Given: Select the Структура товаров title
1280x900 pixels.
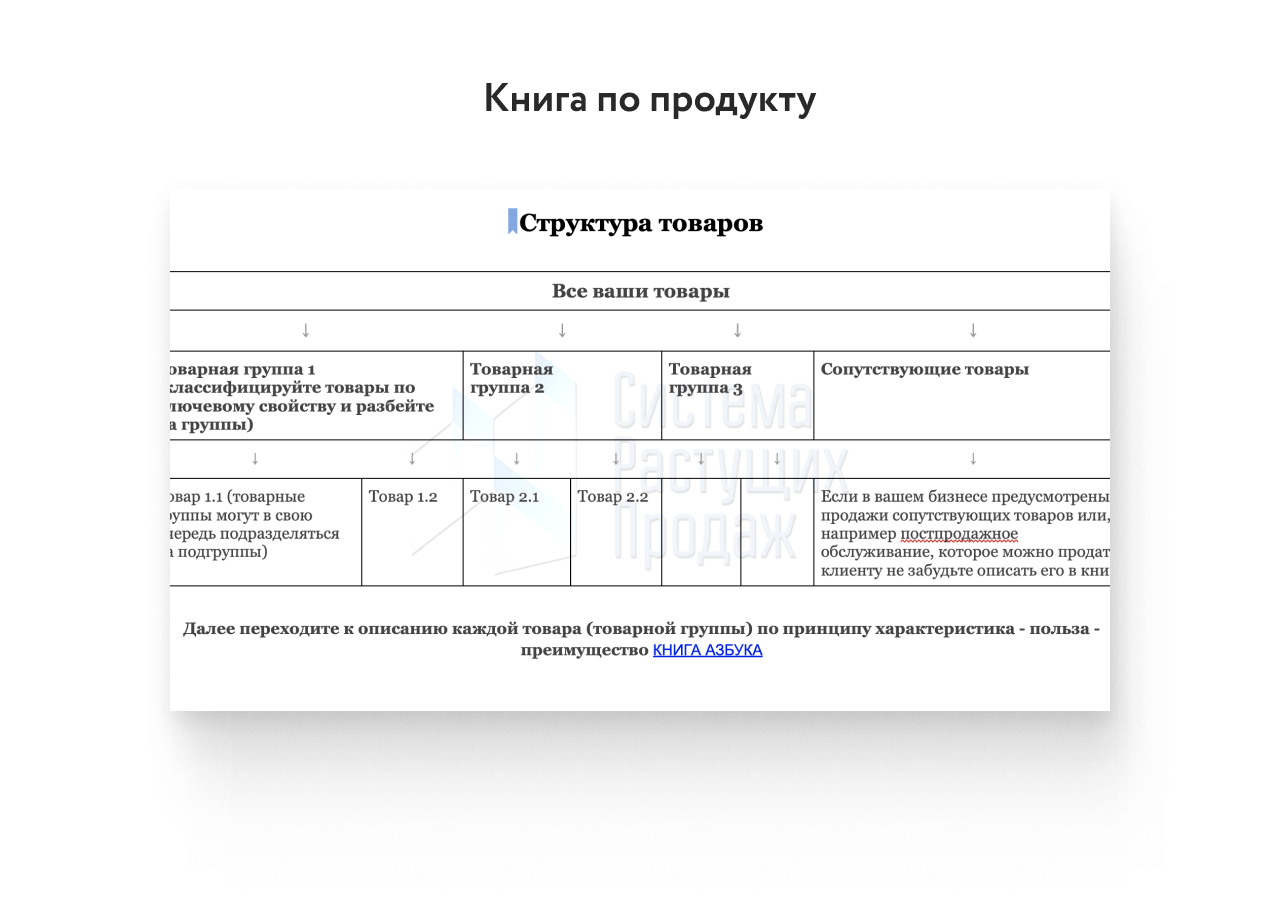Looking at the screenshot, I should point(641,223).
